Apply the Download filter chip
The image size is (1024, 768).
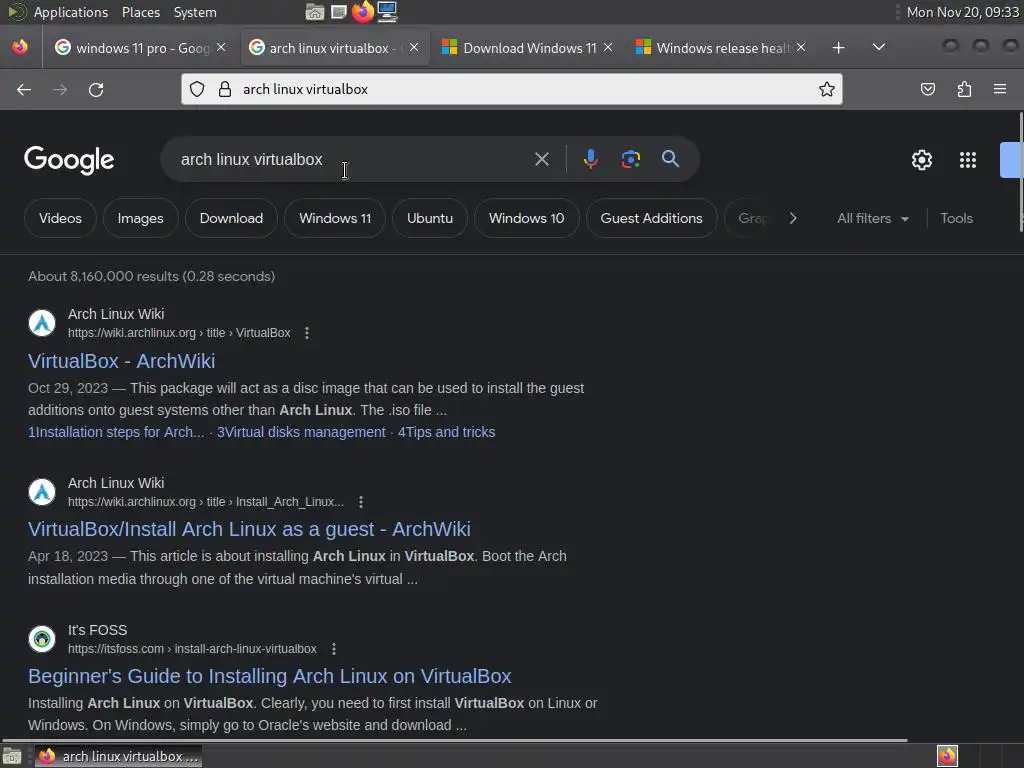click(231, 218)
